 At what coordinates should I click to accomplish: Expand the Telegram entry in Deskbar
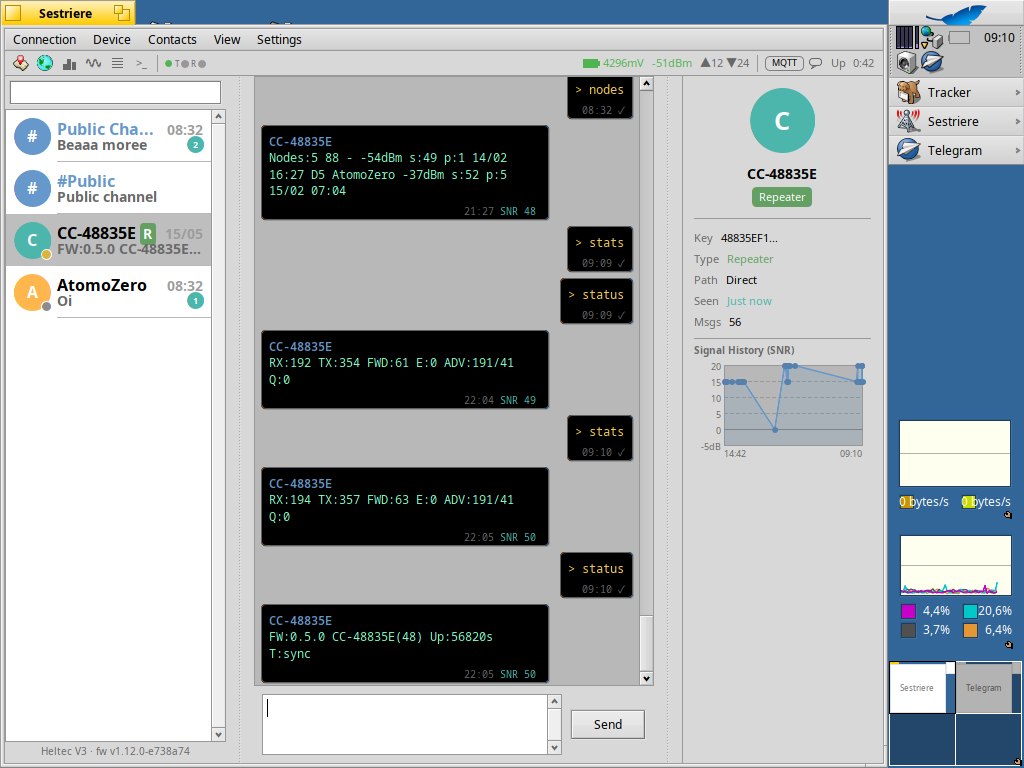(955, 150)
